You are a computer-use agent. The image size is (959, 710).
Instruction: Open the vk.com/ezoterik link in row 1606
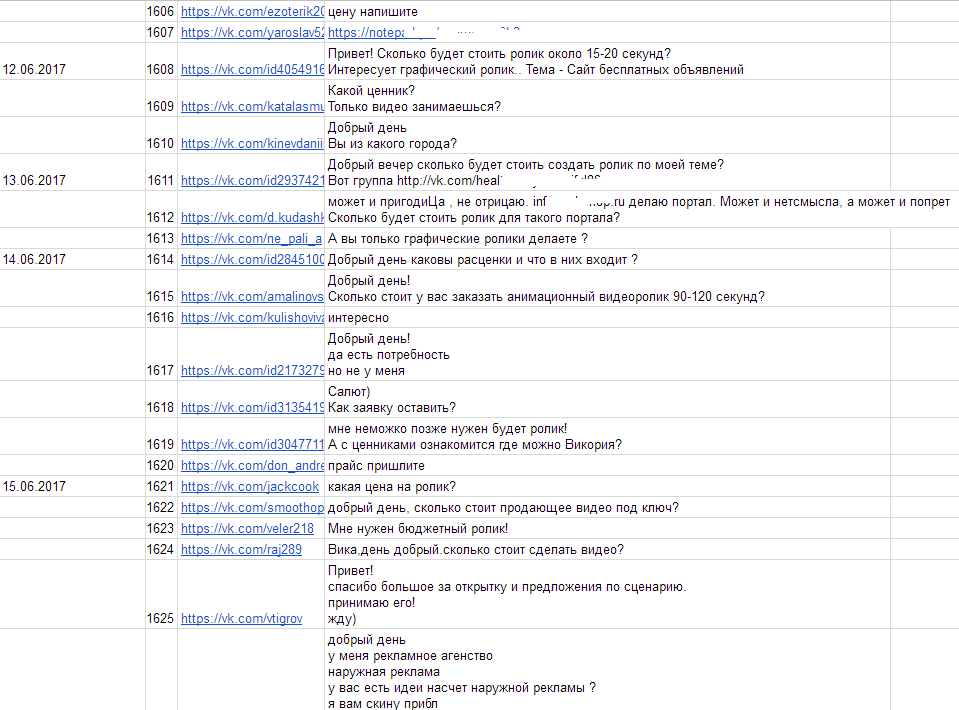coord(252,12)
